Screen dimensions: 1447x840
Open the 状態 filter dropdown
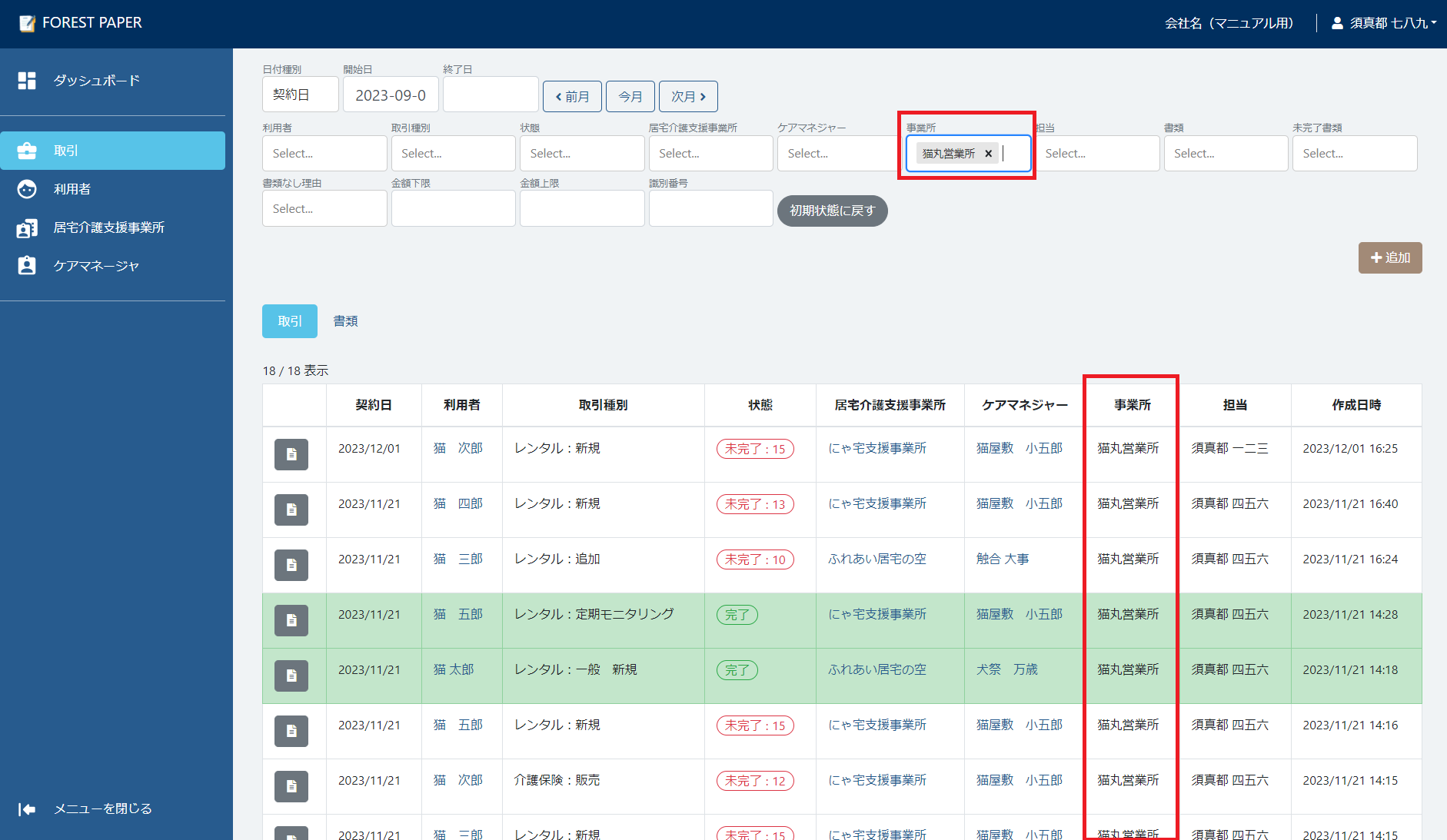point(581,154)
